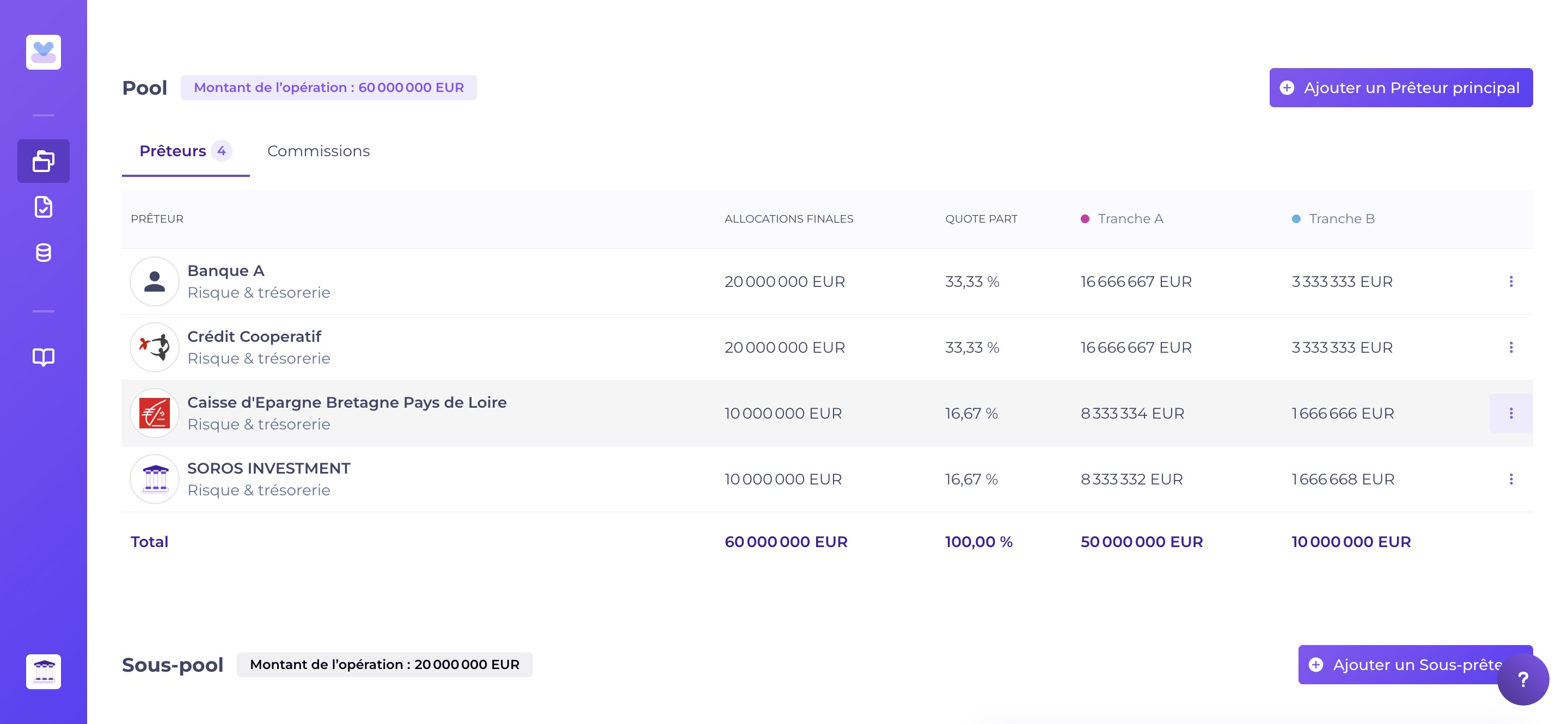Click the question mark help button

tap(1522, 679)
